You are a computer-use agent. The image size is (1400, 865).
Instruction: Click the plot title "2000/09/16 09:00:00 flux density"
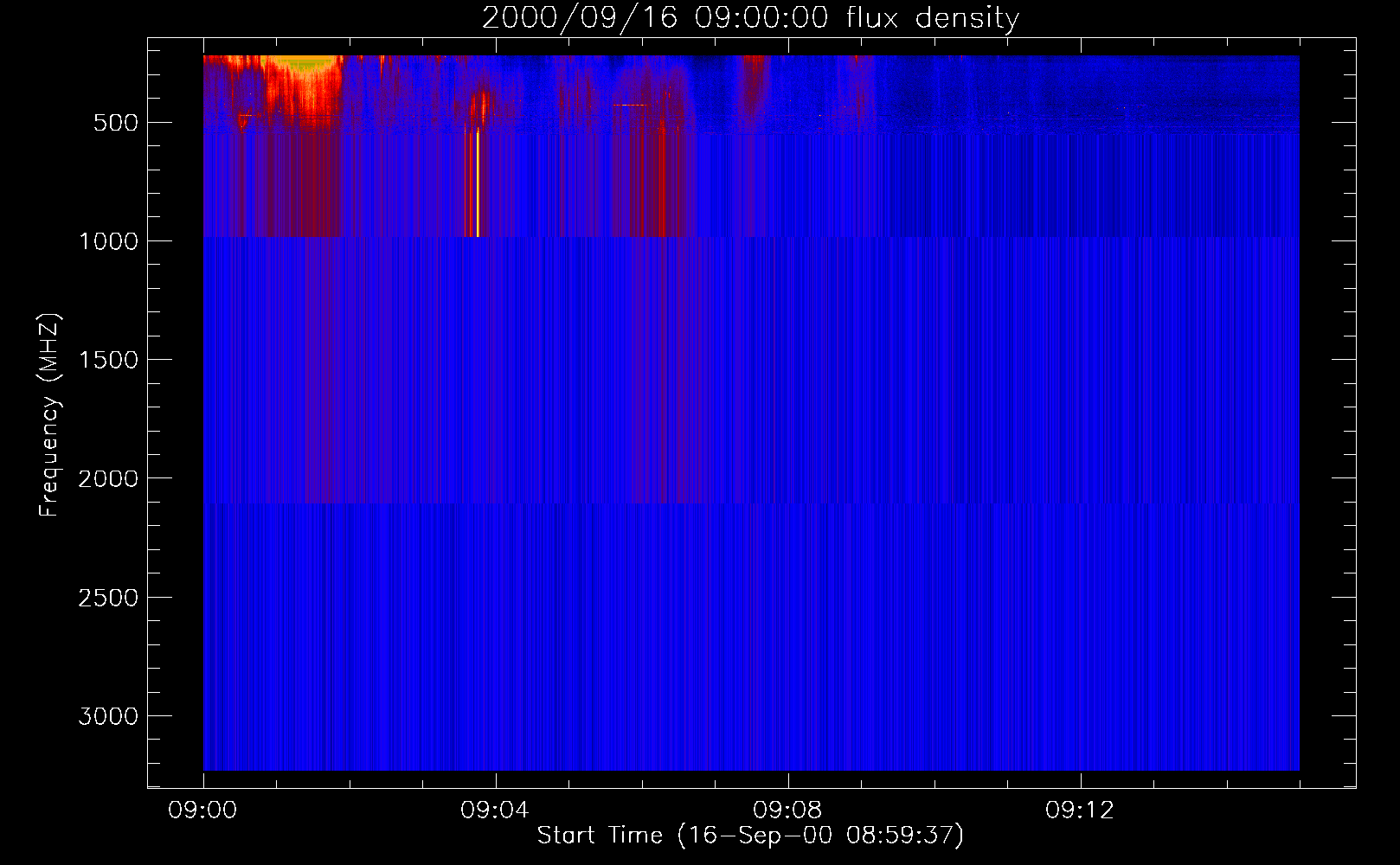pos(750,18)
